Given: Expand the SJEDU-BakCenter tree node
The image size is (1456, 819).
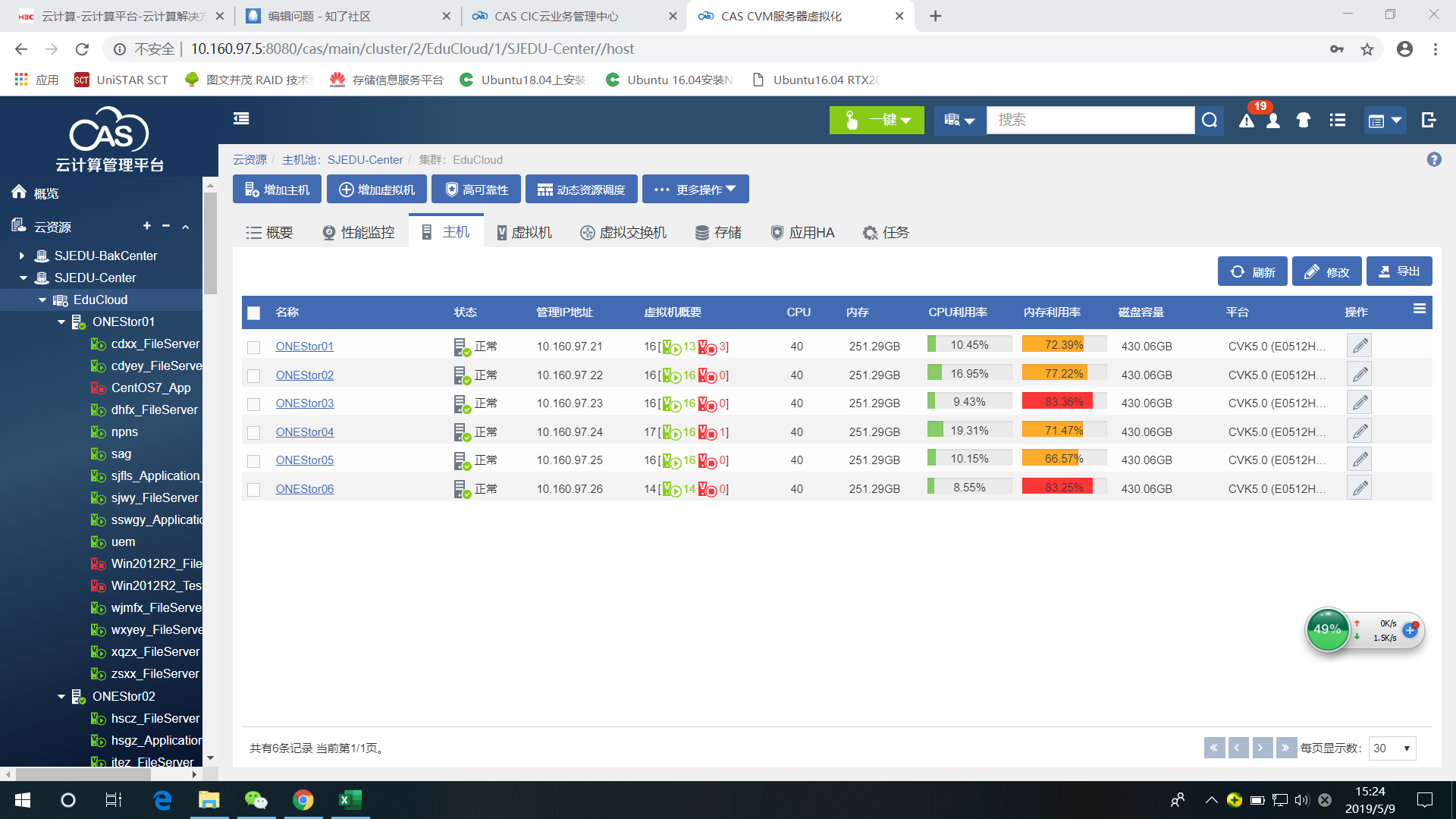Looking at the screenshot, I should click(22, 256).
